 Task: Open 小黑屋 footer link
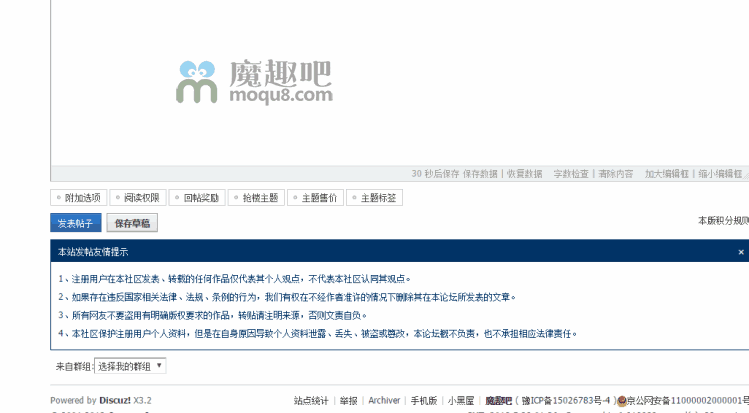tap(461, 401)
